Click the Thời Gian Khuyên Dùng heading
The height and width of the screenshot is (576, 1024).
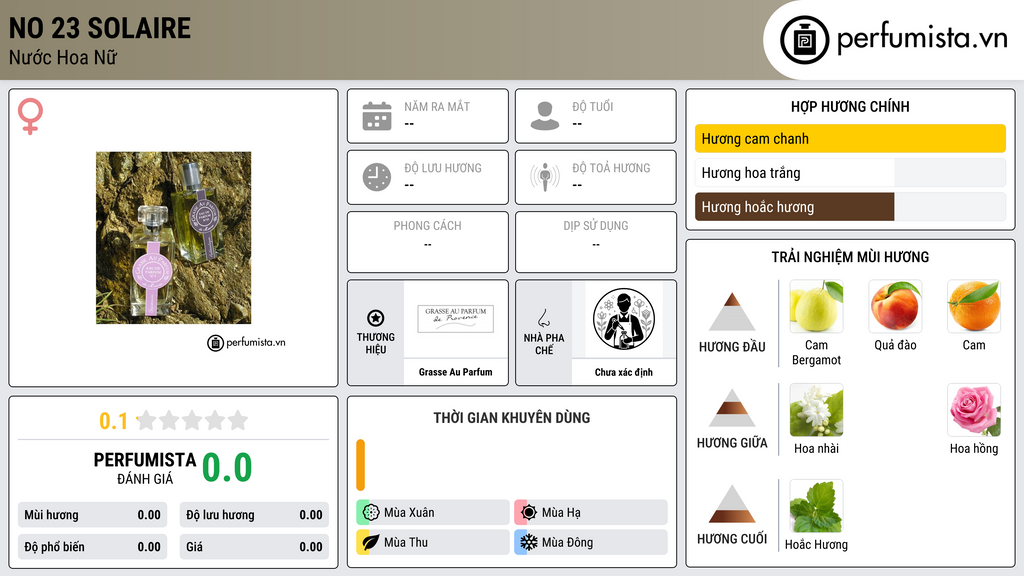(x=512, y=418)
